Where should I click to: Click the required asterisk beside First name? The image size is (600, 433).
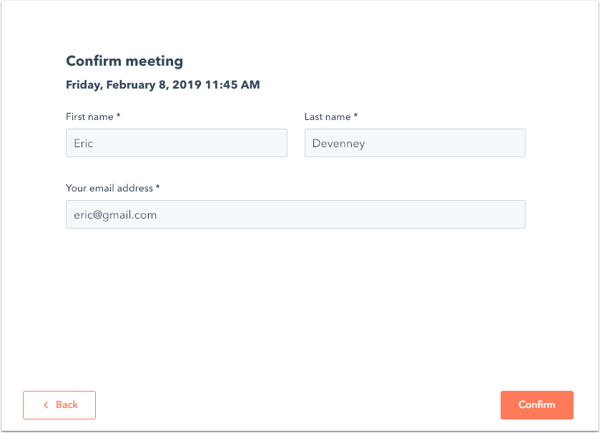pos(118,115)
